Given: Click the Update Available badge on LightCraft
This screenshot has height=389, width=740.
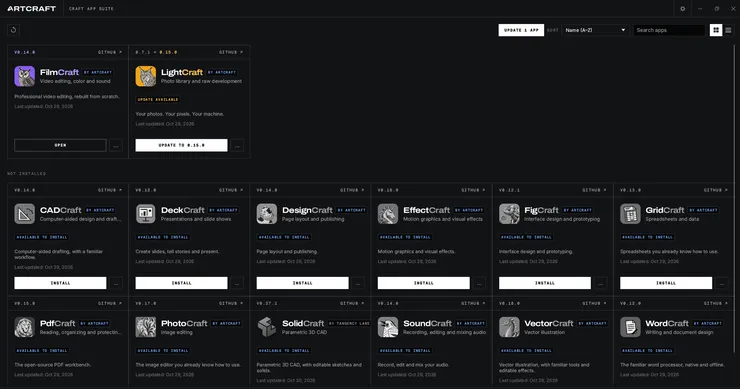Looking at the screenshot, I should coord(158,100).
